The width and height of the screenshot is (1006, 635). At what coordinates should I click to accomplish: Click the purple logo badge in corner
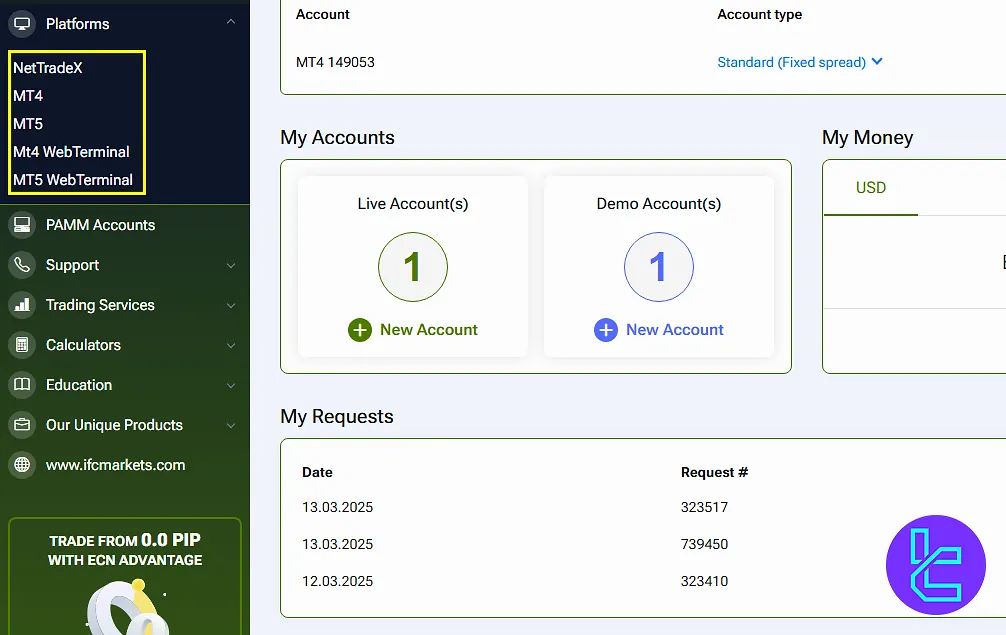(x=935, y=565)
